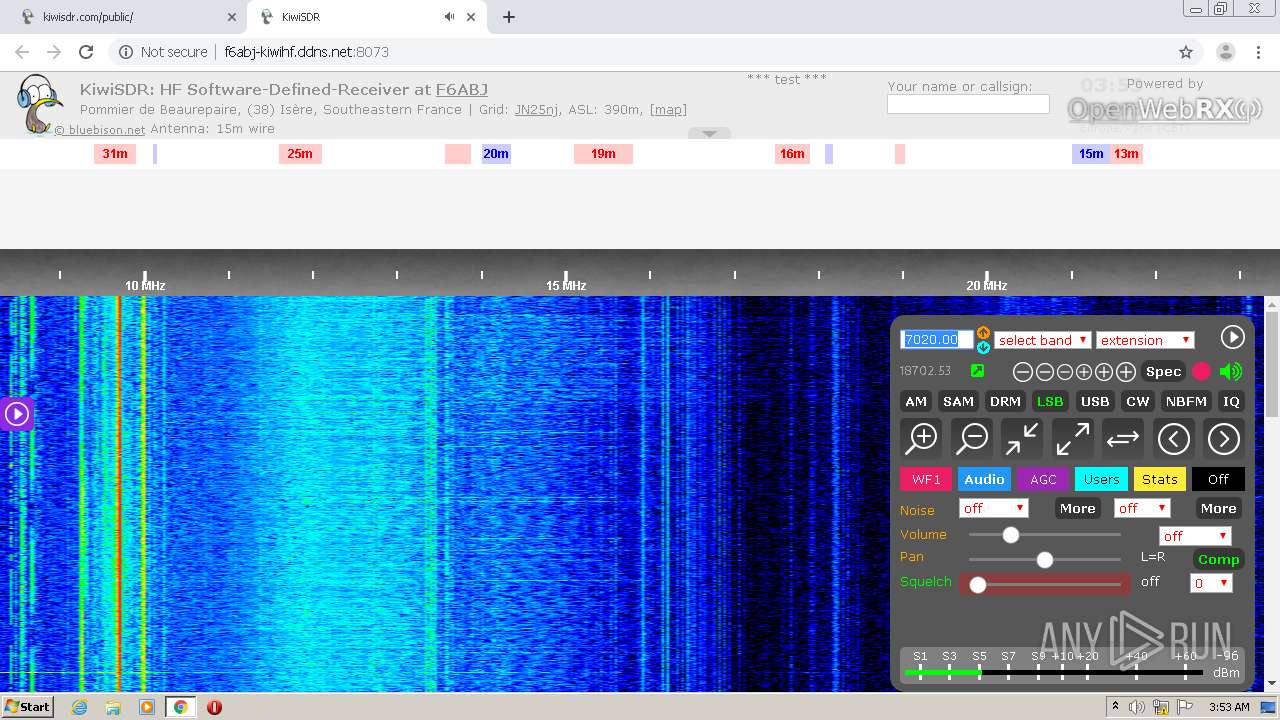Image resolution: width=1280 pixels, height=720 pixels.
Task: Click the purple play button on left edge
Action: 17,413
